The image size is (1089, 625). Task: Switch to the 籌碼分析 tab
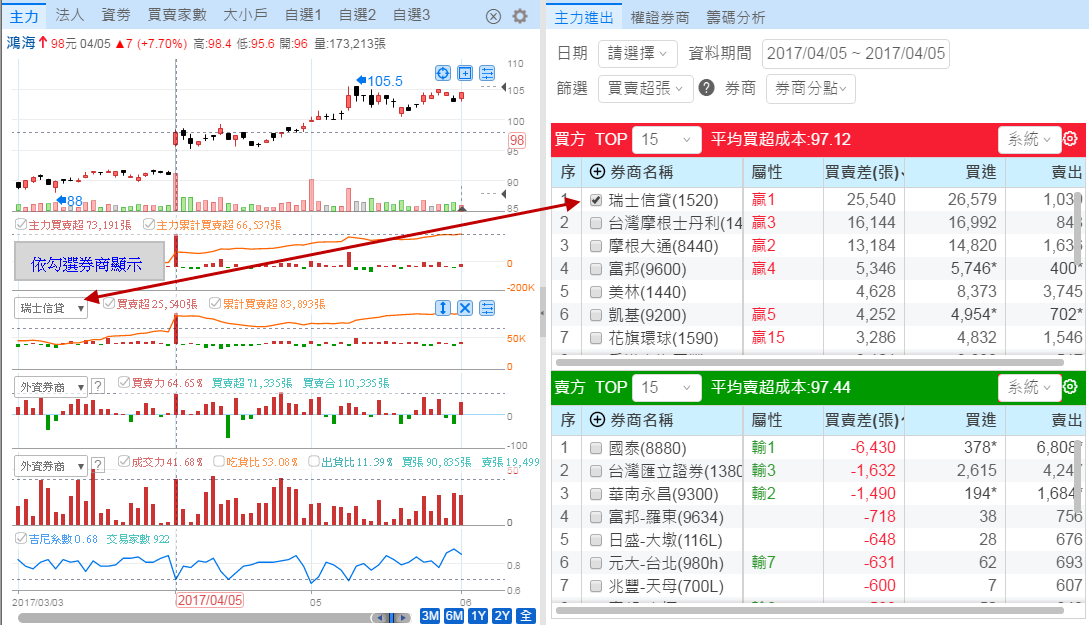735,17
